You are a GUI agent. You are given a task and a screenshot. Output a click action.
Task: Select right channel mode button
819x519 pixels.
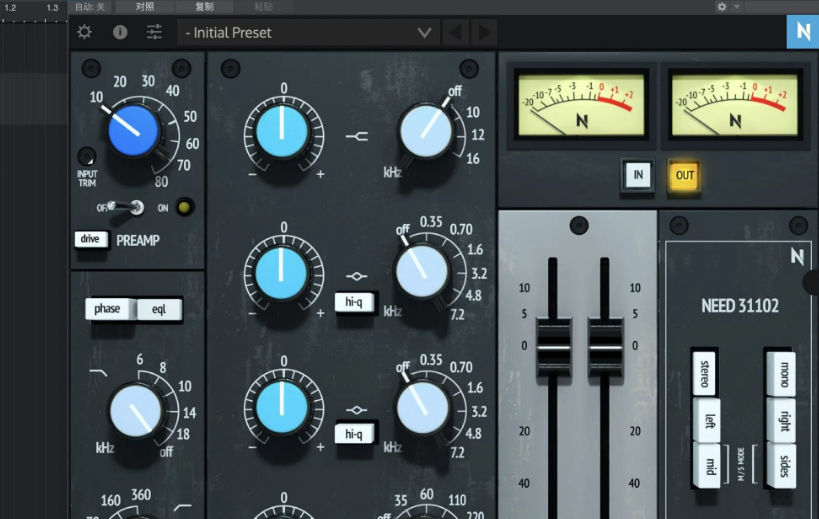click(x=781, y=421)
